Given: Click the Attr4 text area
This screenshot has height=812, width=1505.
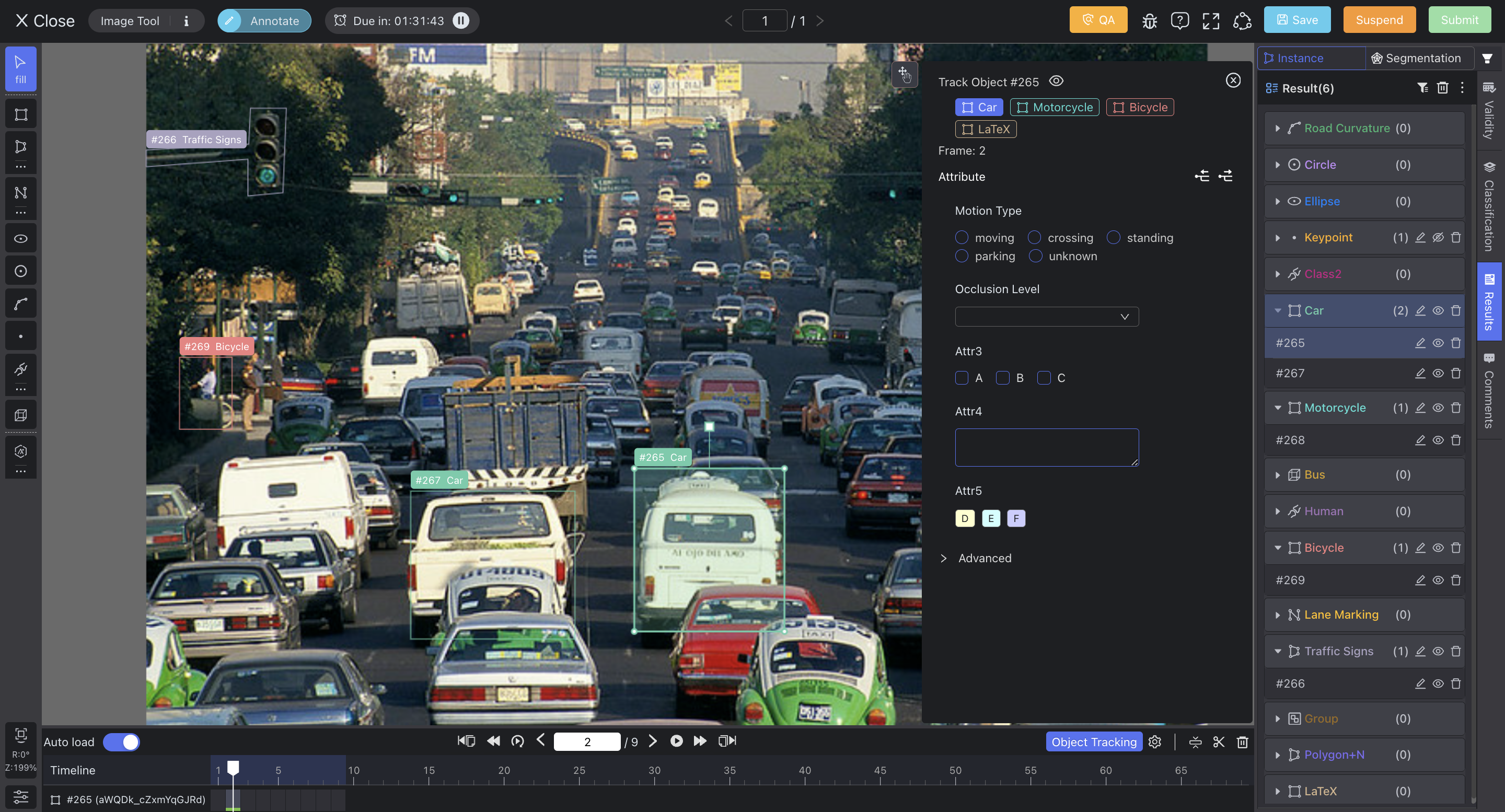Looking at the screenshot, I should (1046, 447).
